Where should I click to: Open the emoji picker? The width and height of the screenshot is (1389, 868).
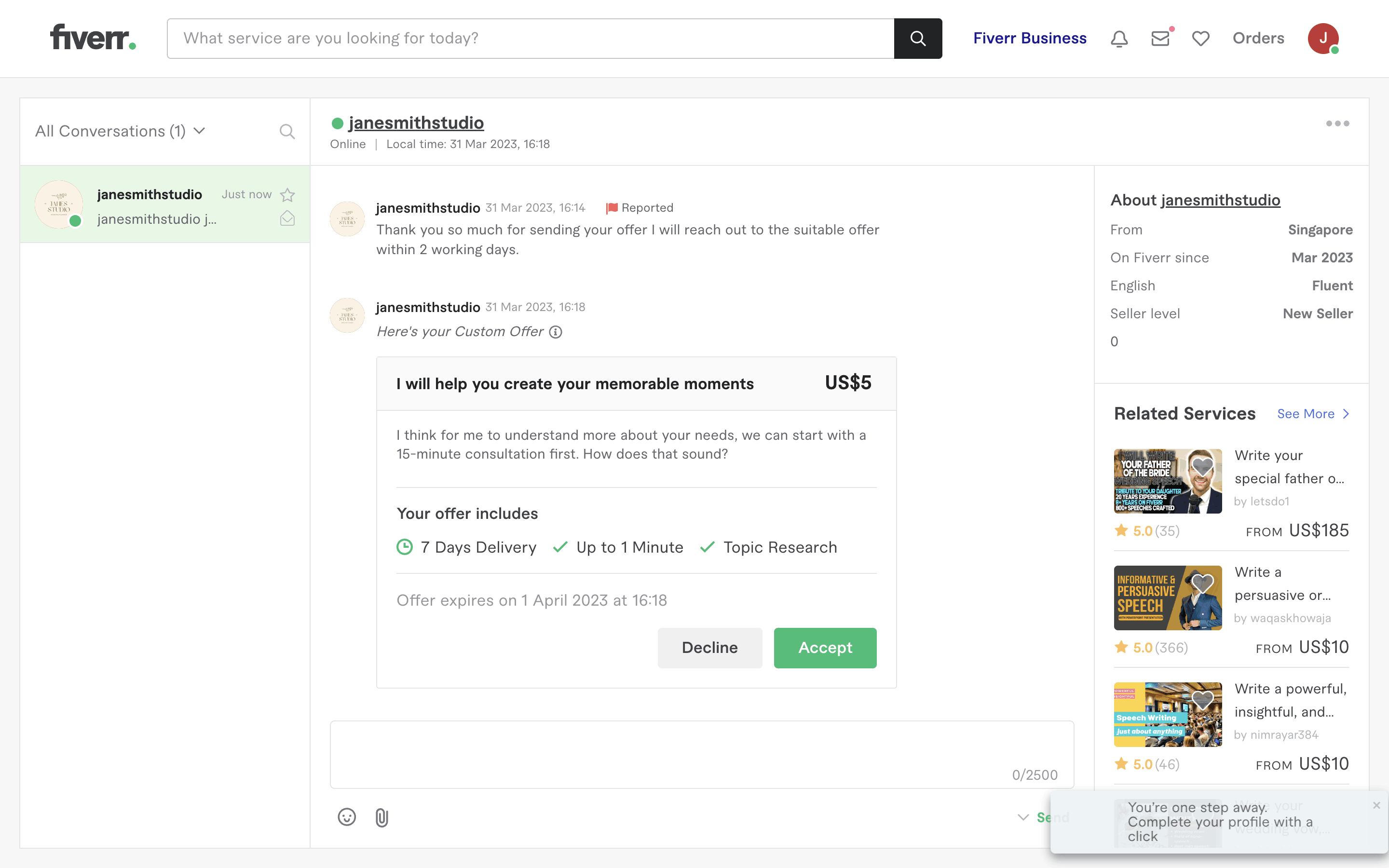[347, 817]
